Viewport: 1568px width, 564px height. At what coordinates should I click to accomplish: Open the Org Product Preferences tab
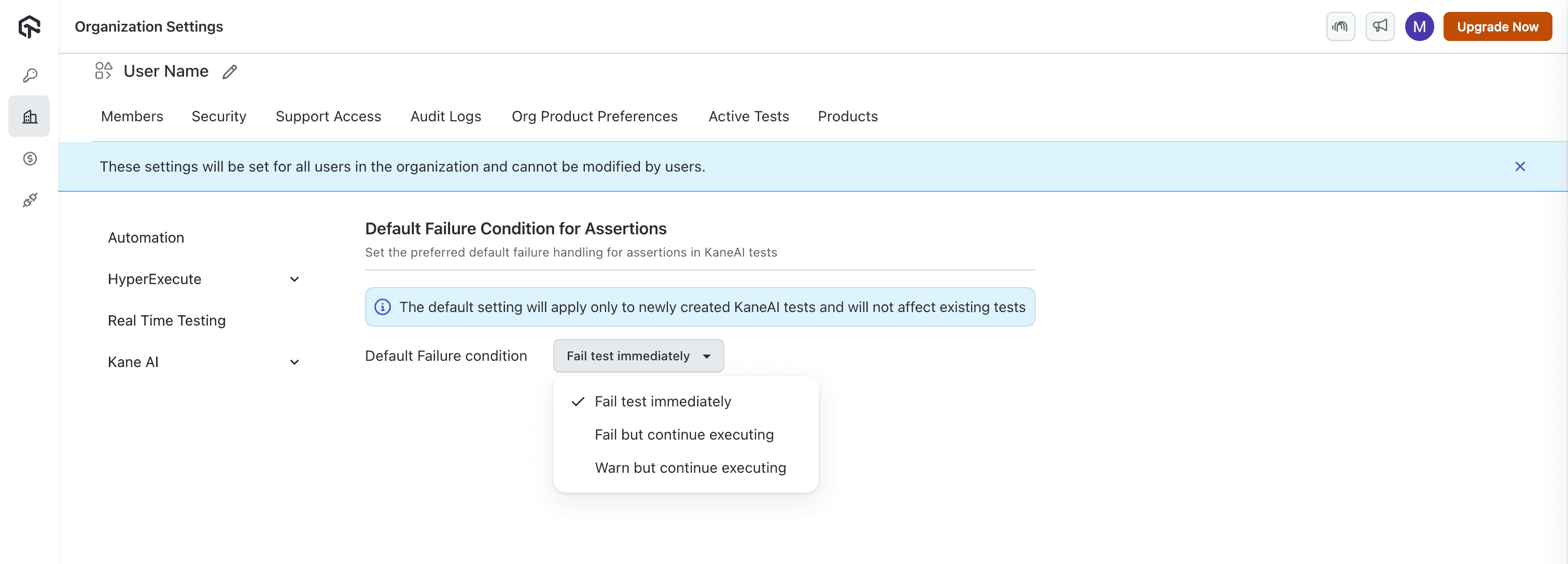[x=594, y=116]
